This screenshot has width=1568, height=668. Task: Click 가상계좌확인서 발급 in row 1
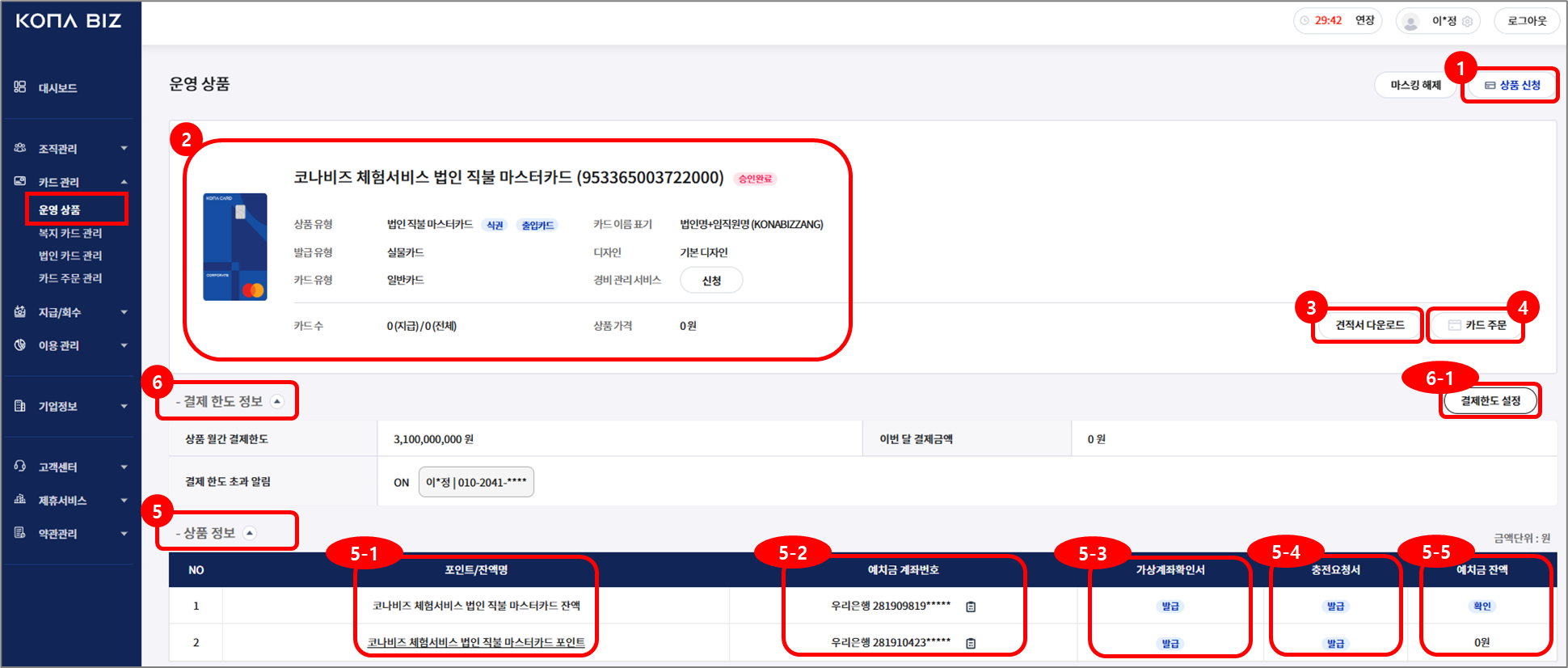[x=1170, y=607]
